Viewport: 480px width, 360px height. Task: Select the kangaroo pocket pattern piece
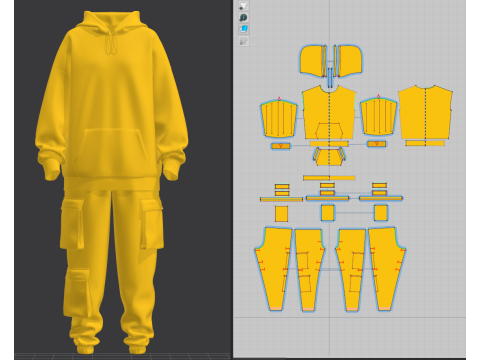coord(329,157)
